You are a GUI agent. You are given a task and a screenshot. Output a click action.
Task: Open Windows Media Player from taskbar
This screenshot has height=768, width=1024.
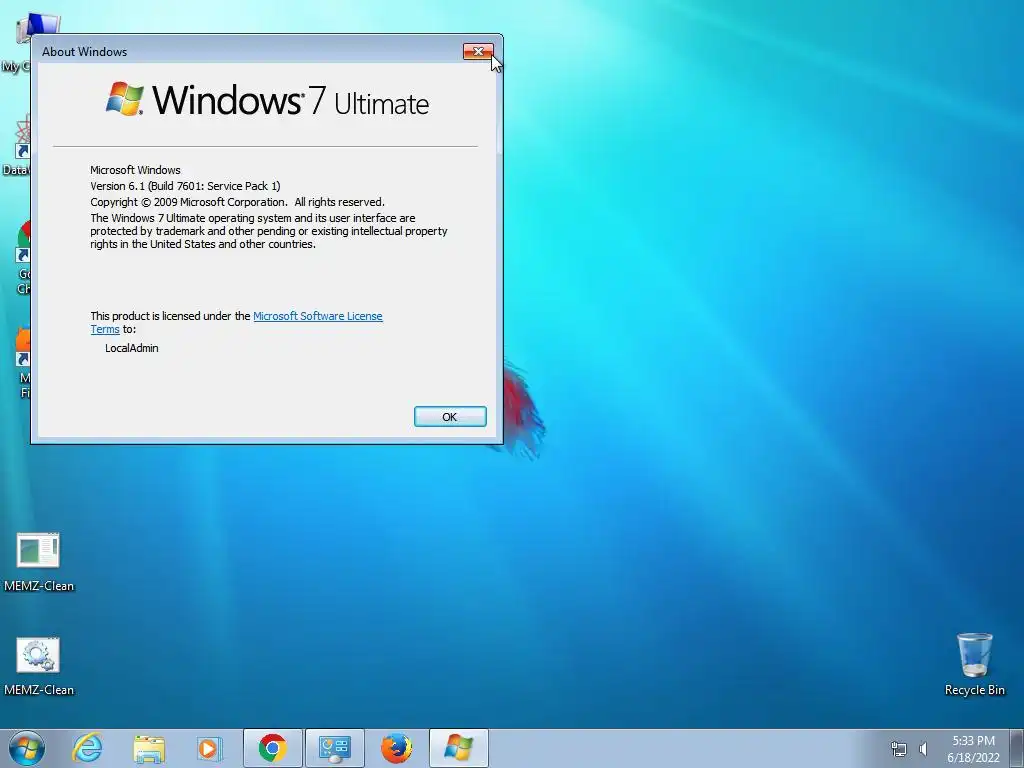(210, 748)
